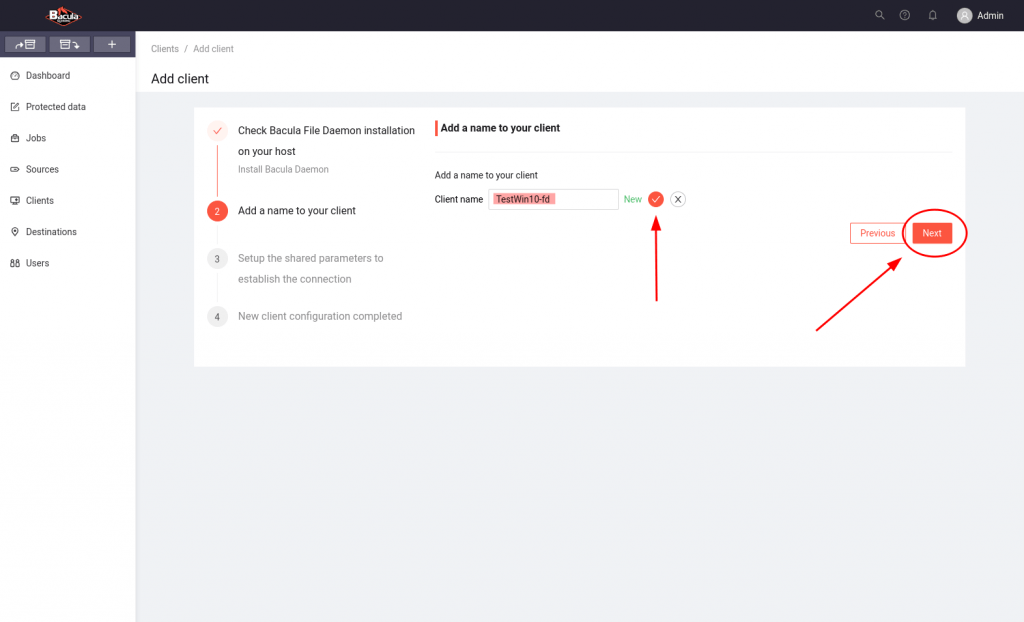Open Protected data in the sidebar
This screenshot has height=622, width=1024.
55,107
